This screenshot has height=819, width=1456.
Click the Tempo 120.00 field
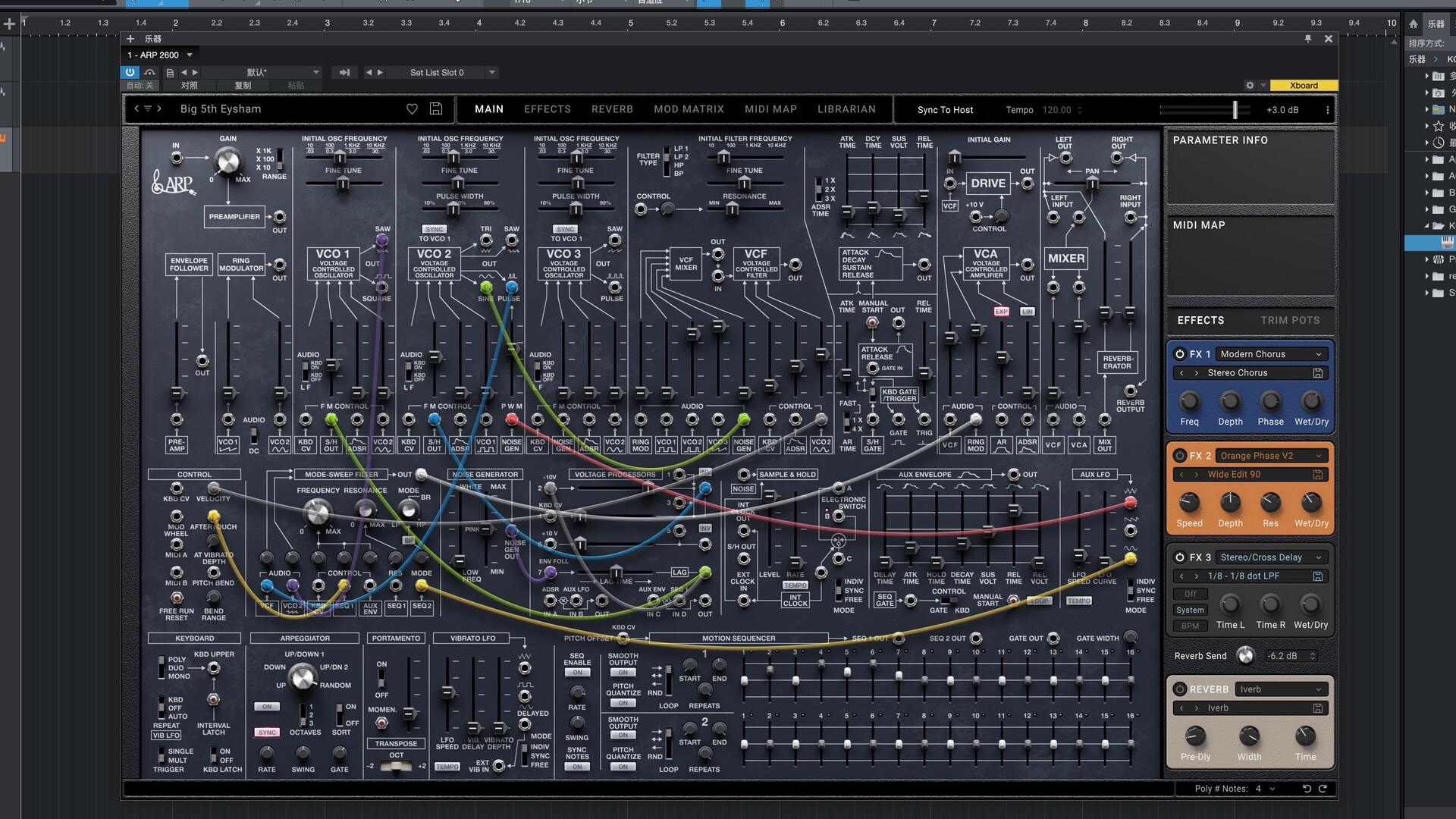tap(1061, 110)
